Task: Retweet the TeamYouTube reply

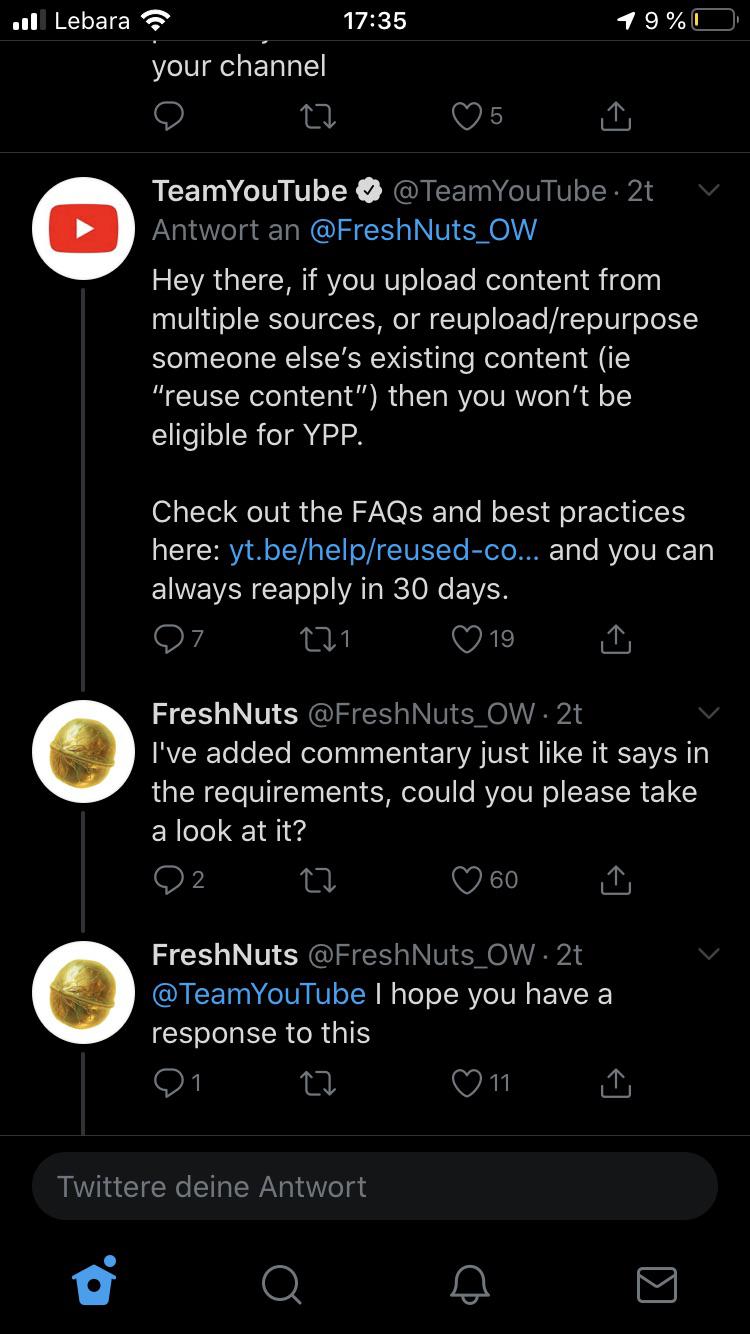Action: (x=319, y=638)
